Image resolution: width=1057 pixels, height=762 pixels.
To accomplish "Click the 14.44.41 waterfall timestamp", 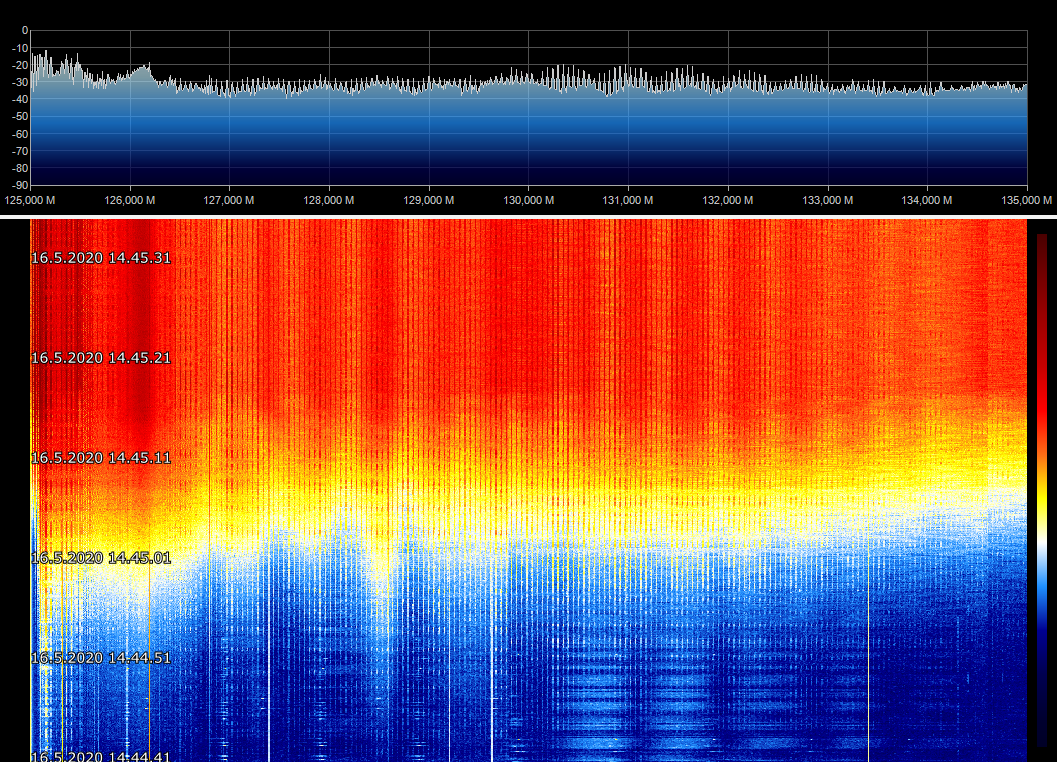I will pos(101,755).
